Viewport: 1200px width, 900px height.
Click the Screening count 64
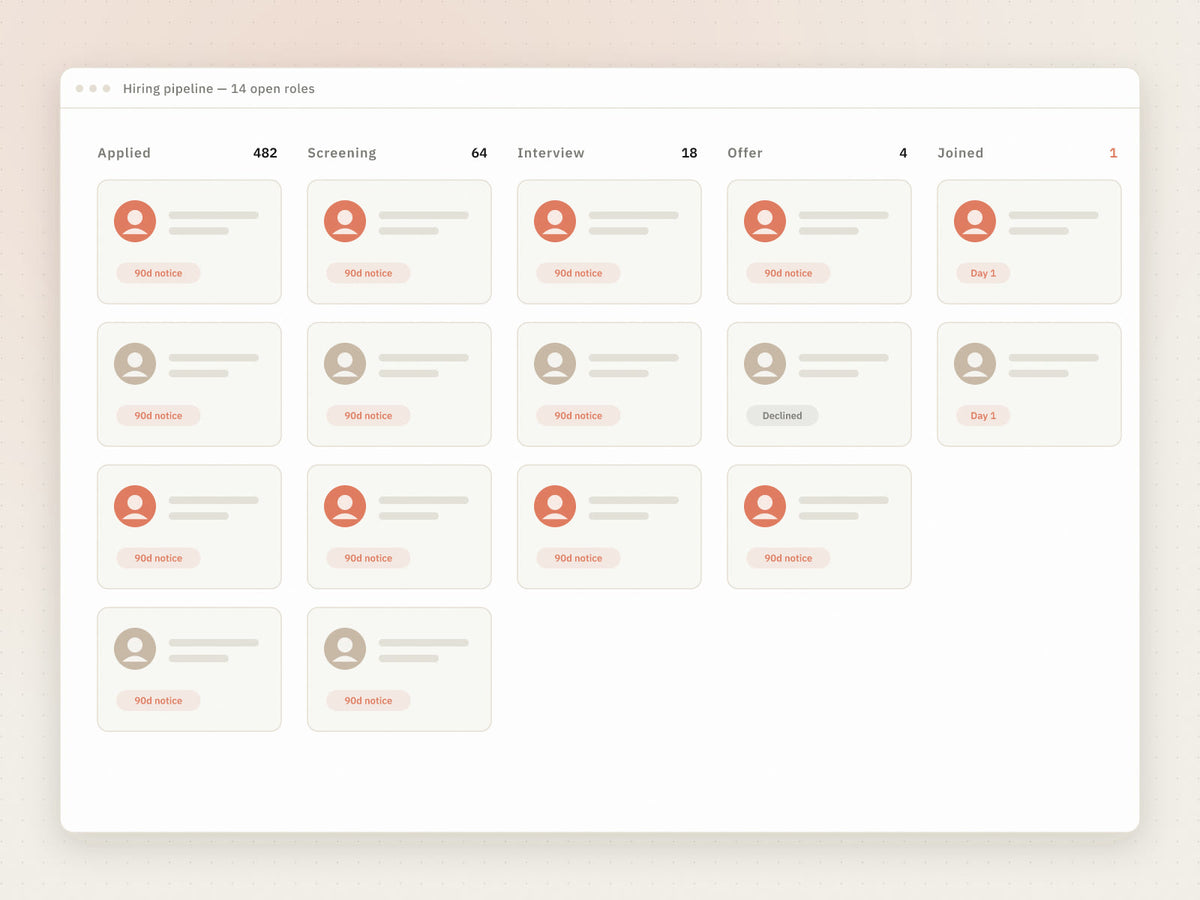[x=479, y=153]
